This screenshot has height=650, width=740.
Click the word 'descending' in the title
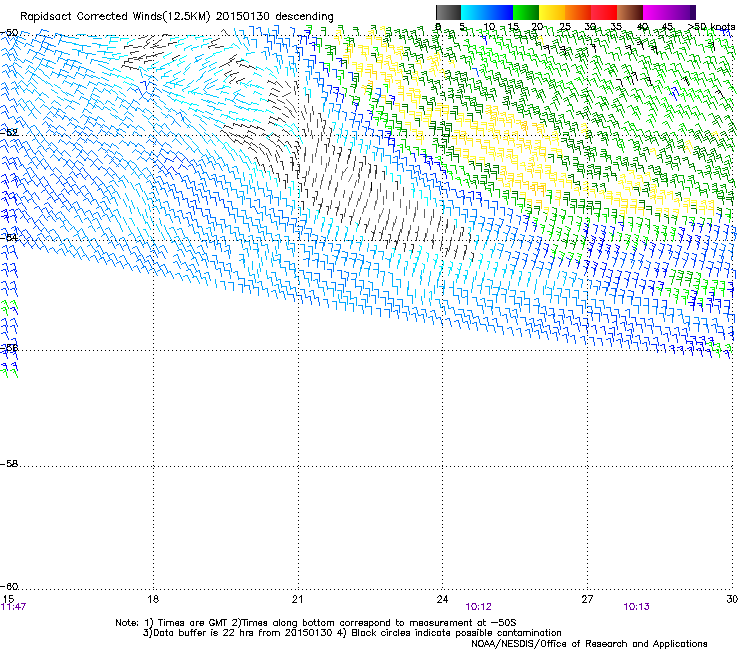pos(304,17)
